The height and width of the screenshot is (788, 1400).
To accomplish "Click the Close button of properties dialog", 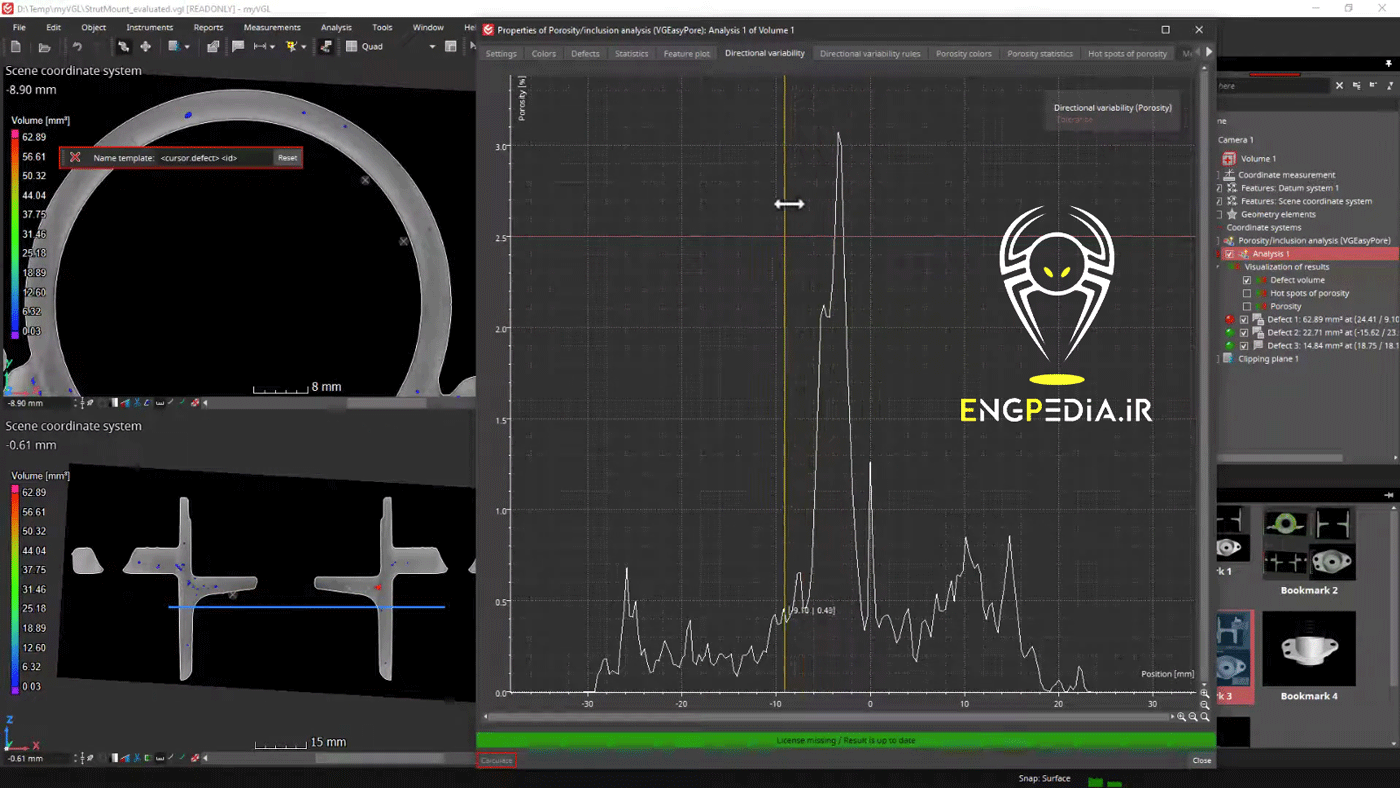I will [1202, 760].
